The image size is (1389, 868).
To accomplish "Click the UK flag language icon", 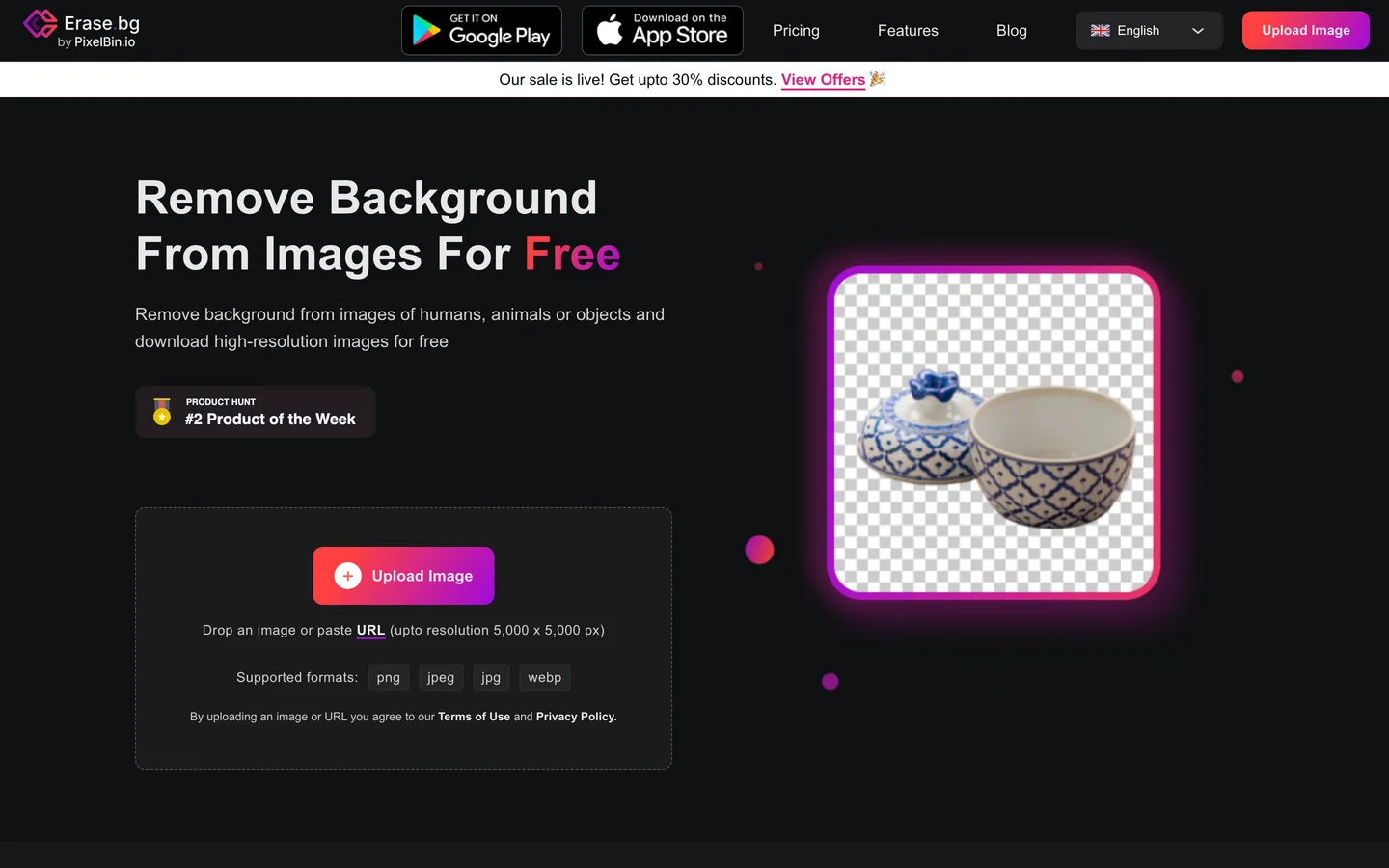I will coord(1100,31).
